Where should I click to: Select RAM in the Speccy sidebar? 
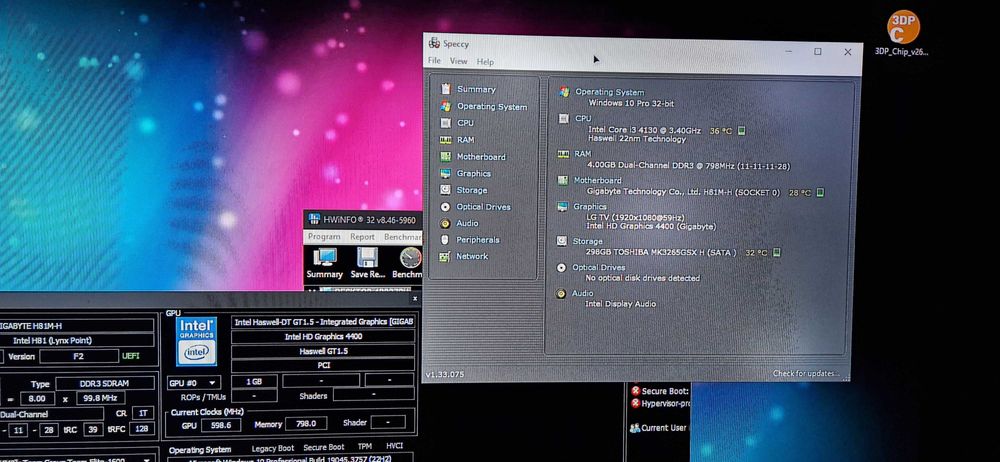pyautogui.click(x=465, y=140)
